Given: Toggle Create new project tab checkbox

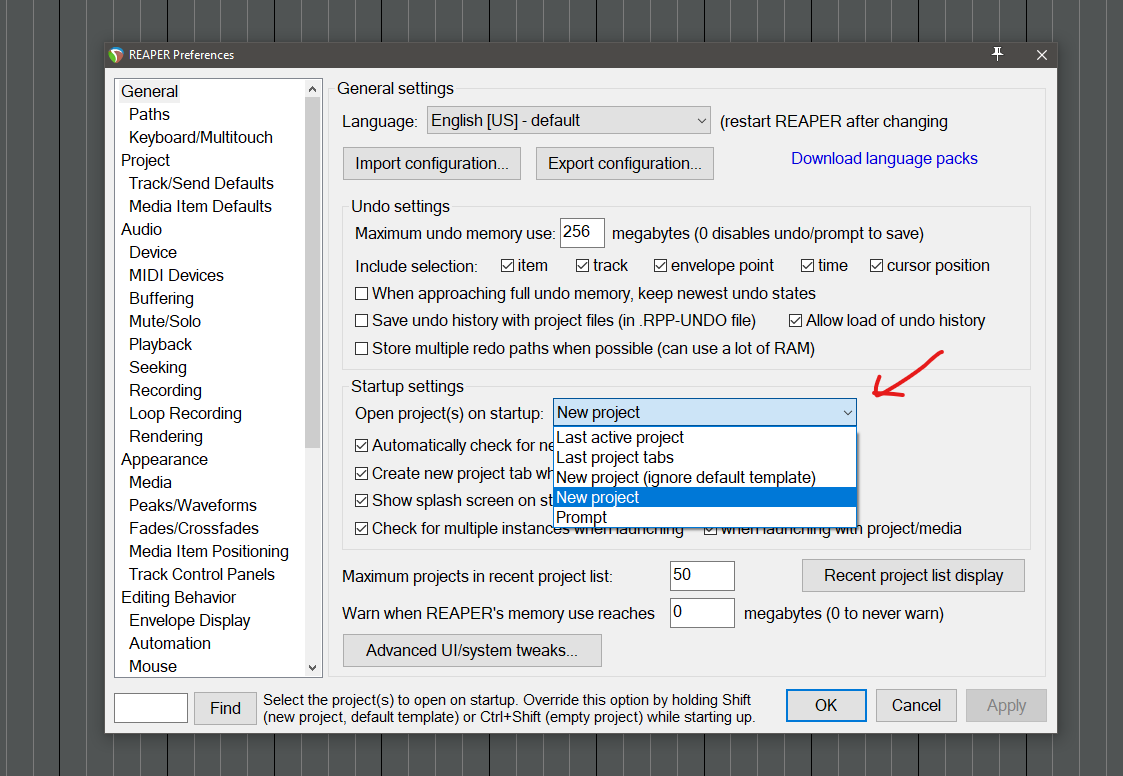Looking at the screenshot, I should click(x=362, y=474).
